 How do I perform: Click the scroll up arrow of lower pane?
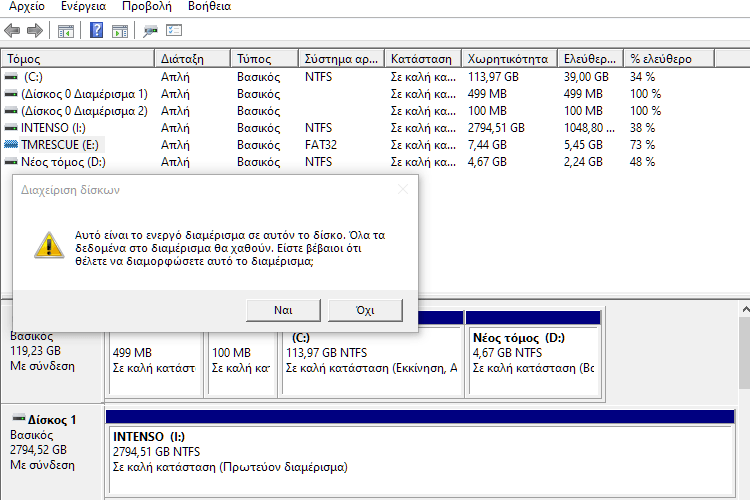(745, 310)
